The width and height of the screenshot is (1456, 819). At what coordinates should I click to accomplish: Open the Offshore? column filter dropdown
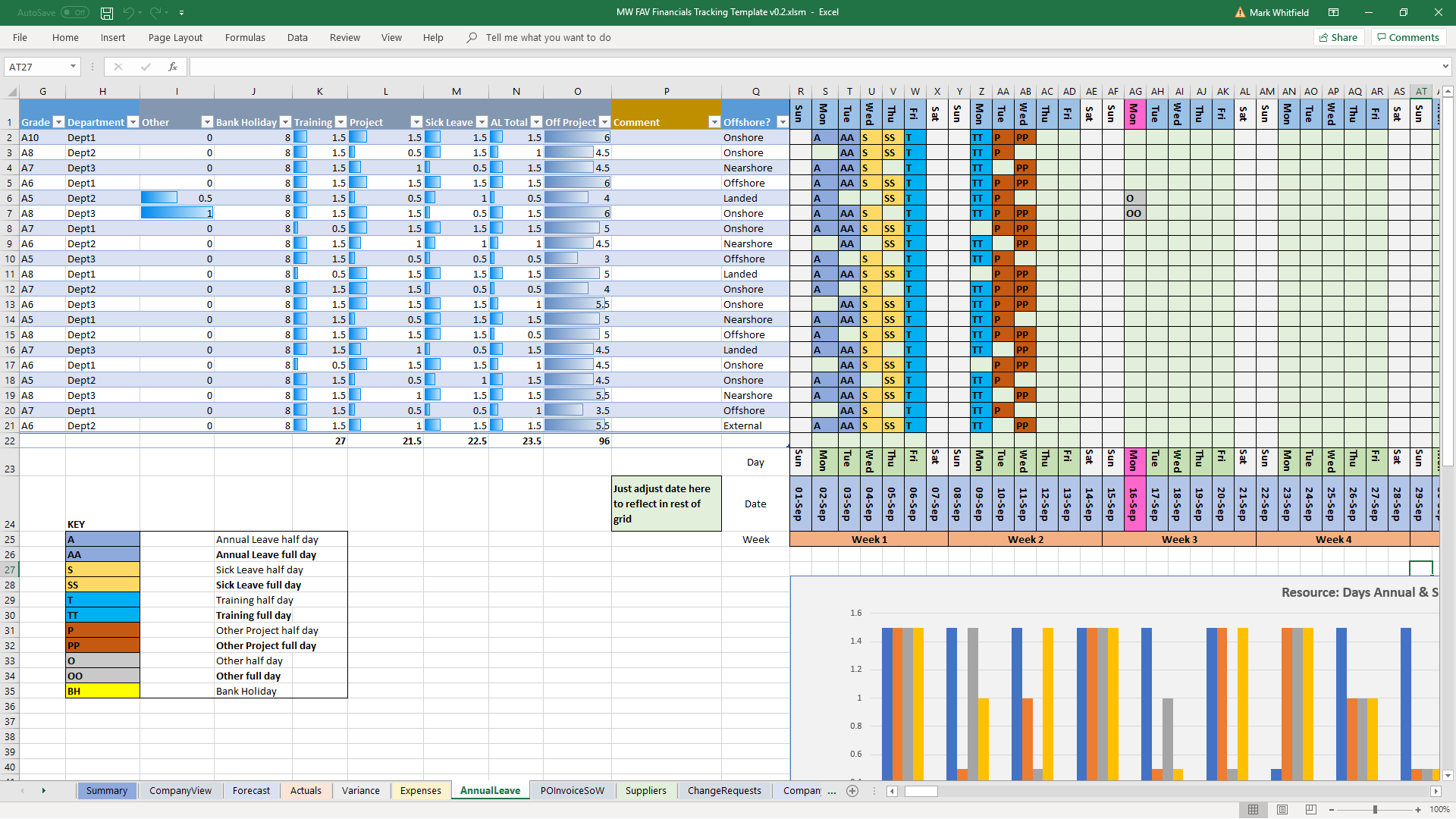point(782,122)
